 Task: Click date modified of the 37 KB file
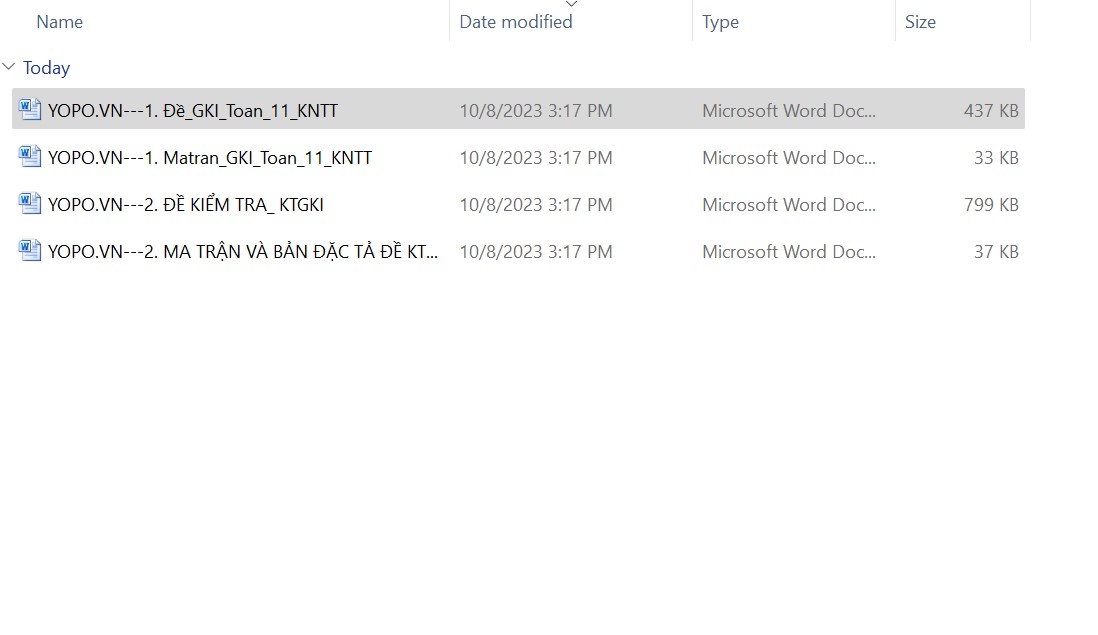[536, 252]
